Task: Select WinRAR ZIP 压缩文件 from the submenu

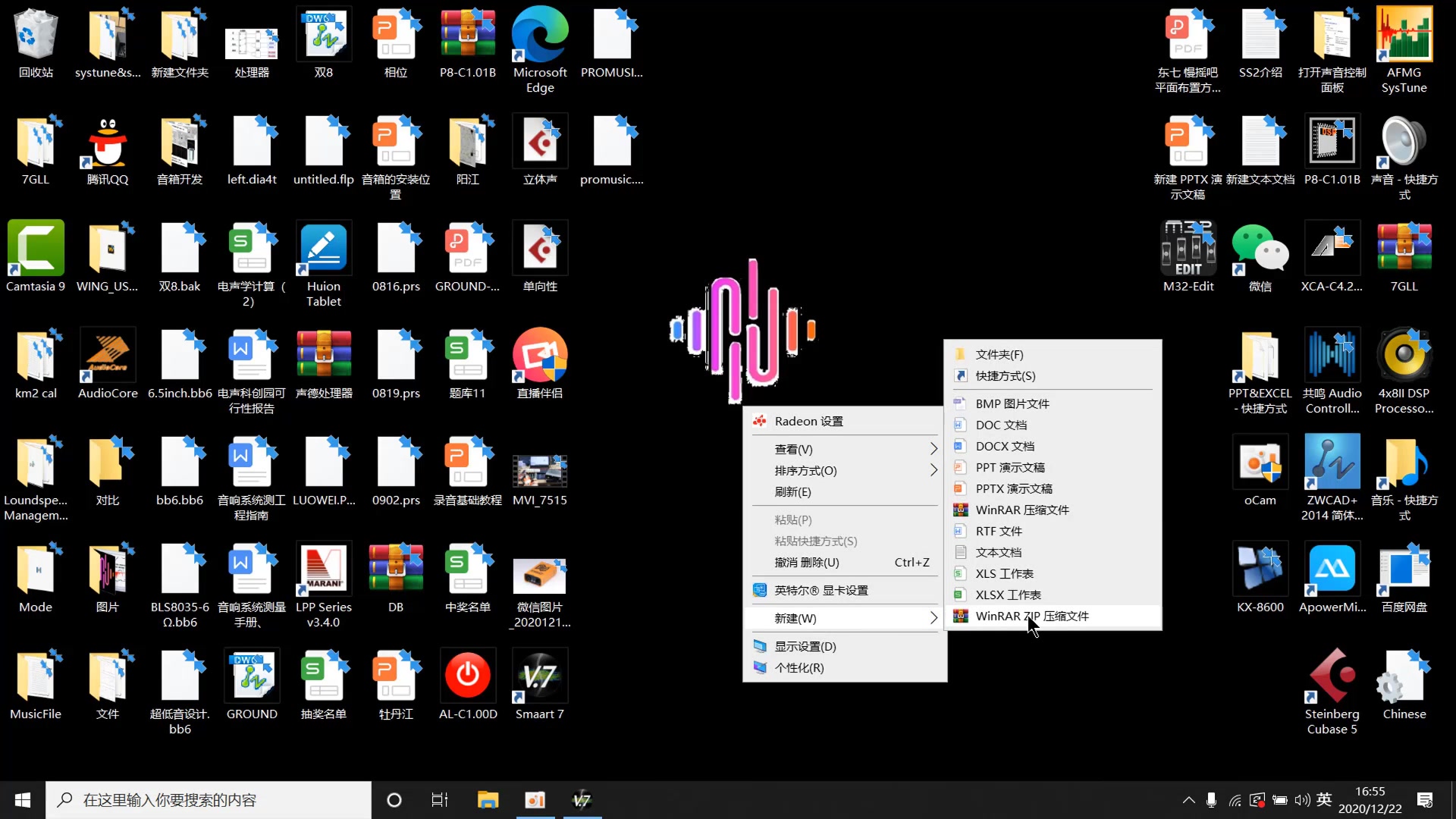Action: click(x=1031, y=616)
